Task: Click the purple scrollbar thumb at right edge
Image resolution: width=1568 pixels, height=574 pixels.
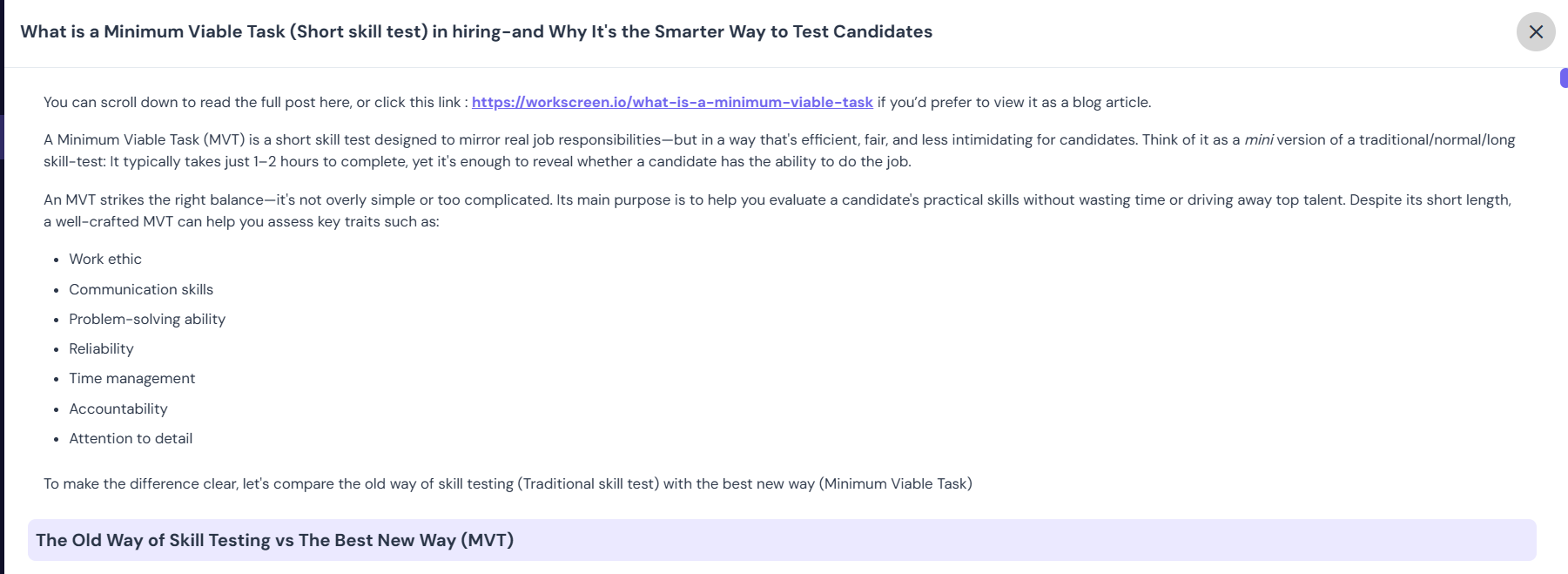Action: tap(1564, 78)
